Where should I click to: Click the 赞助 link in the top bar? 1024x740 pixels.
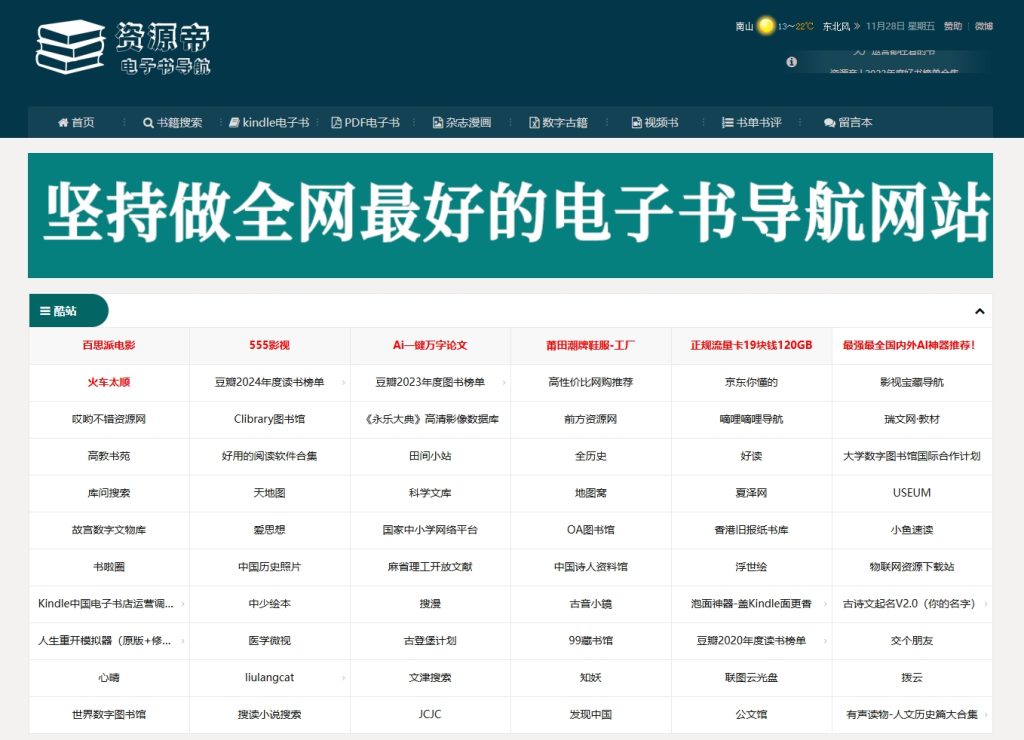[x=952, y=26]
